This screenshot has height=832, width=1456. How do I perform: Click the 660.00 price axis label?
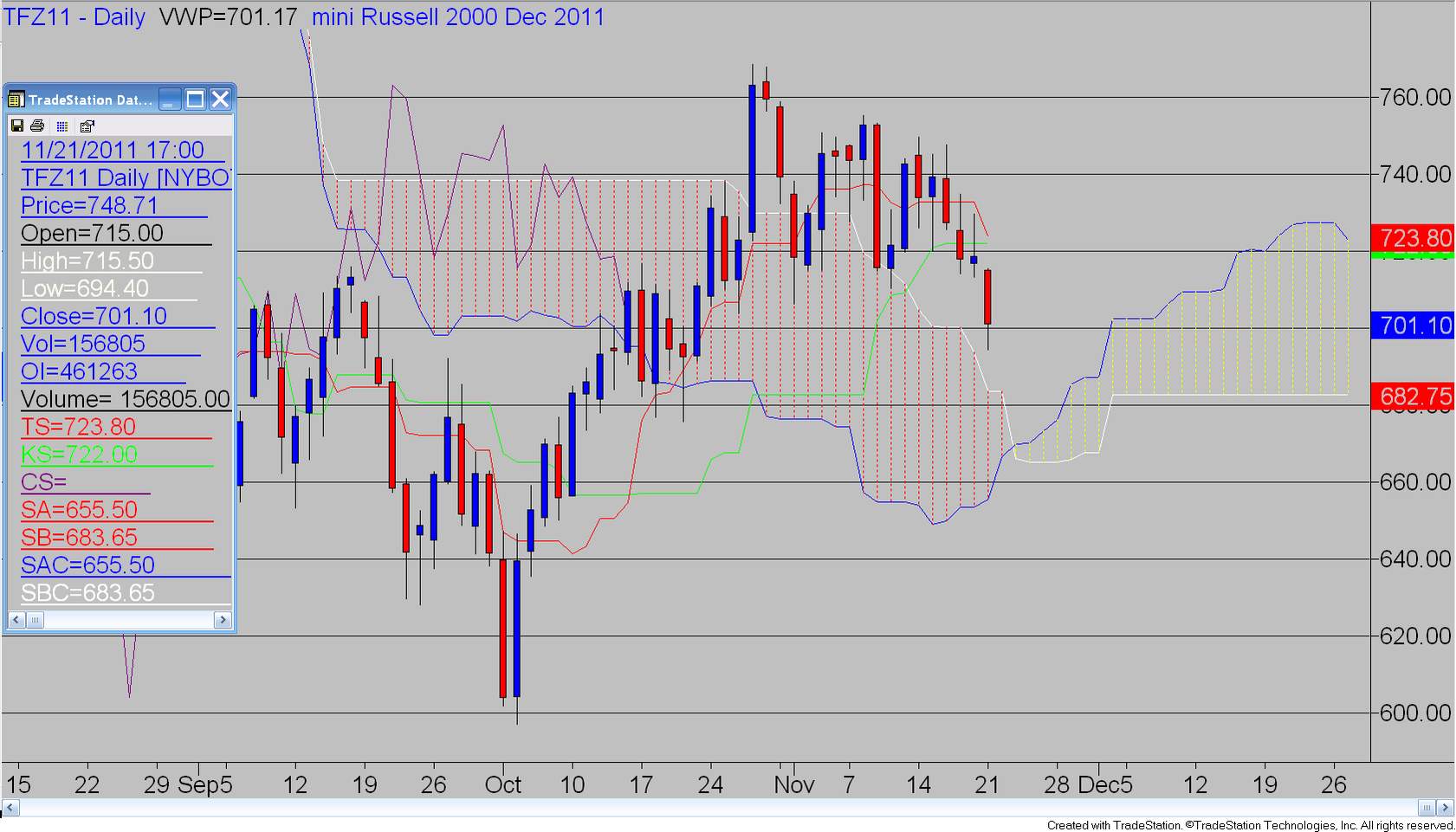(x=1415, y=481)
